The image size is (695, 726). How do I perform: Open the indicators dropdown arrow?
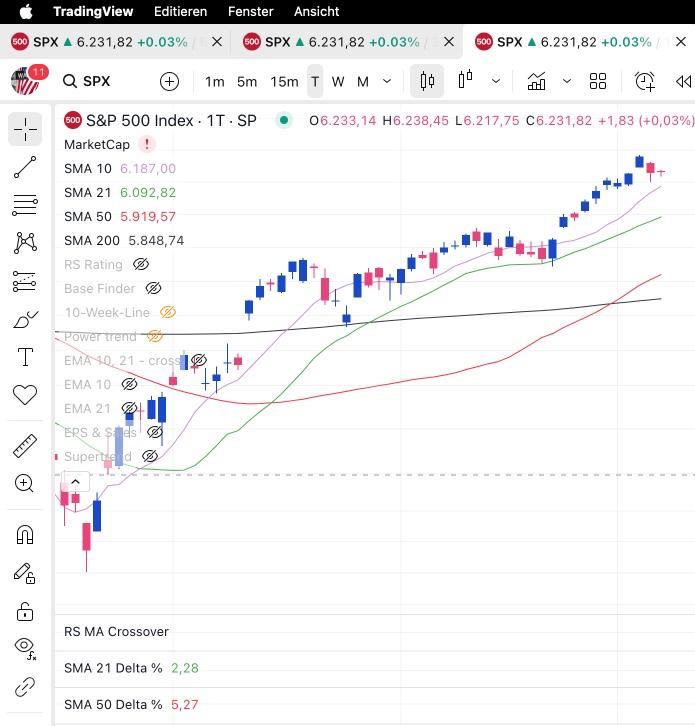[x=566, y=81]
